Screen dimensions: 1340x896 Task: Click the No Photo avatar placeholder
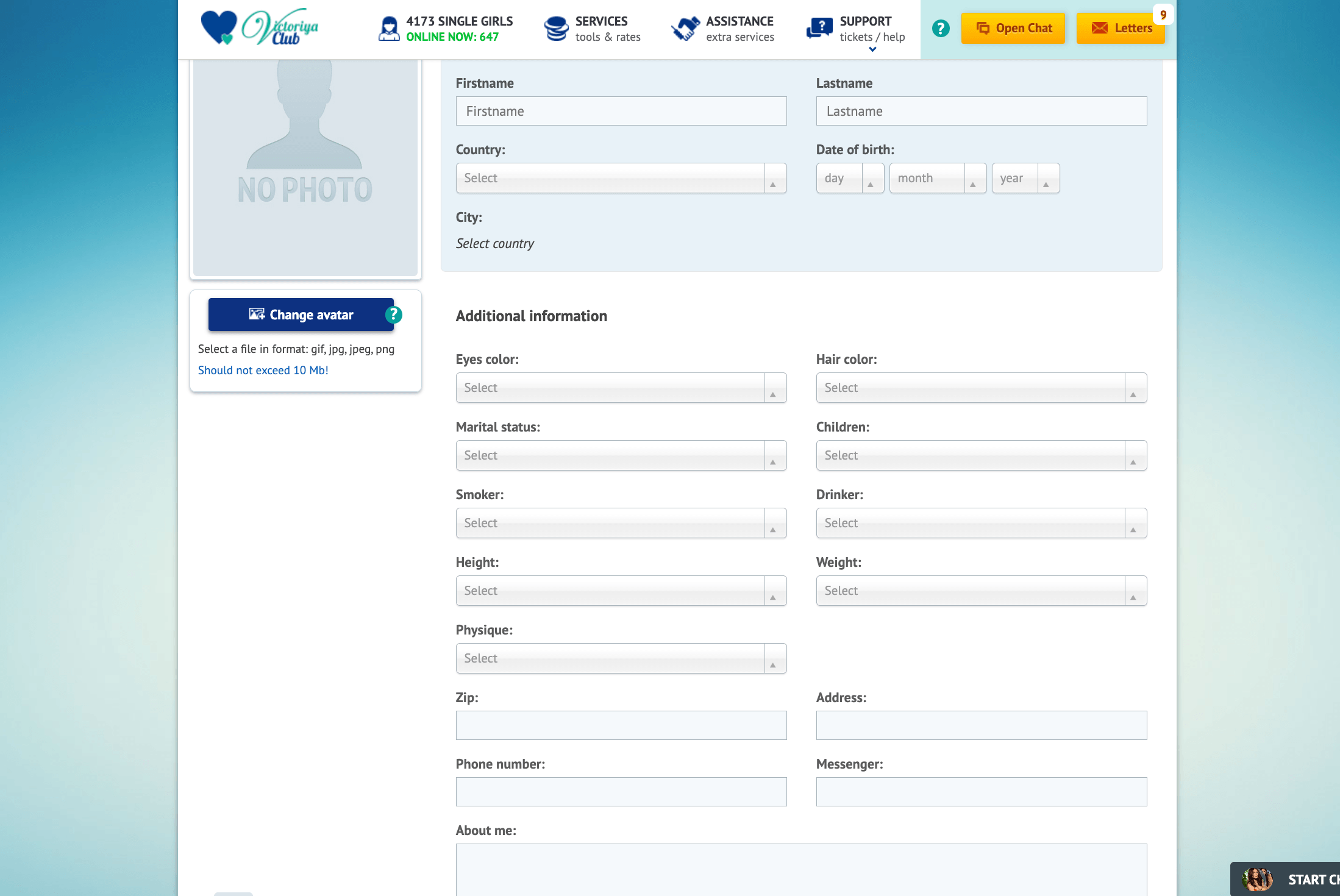(305, 168)
